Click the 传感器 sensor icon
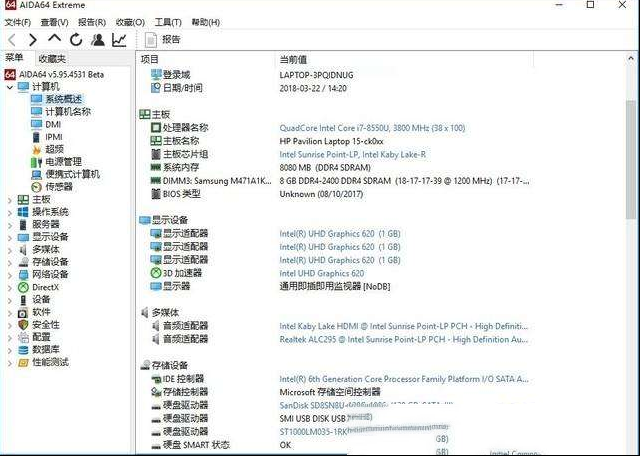This screenshot has height=456, width=640. (36, 187)
